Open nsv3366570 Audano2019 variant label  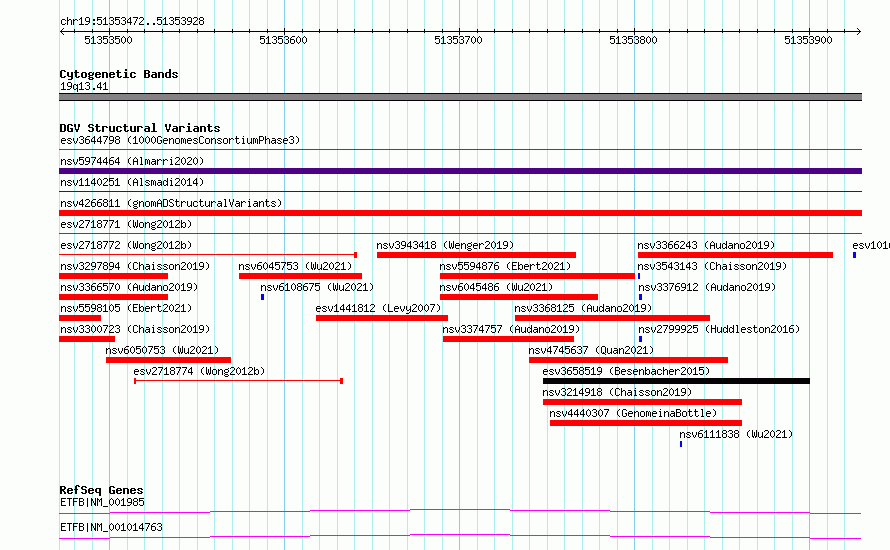pyautogui.click(x=129, y=287)
